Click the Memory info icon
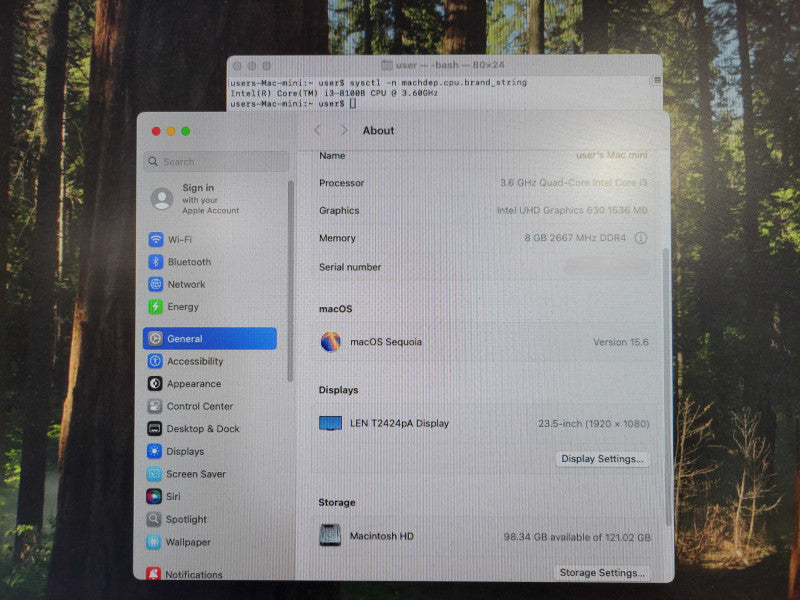This screenshot has width=800, height=600. tap(641, 238)
